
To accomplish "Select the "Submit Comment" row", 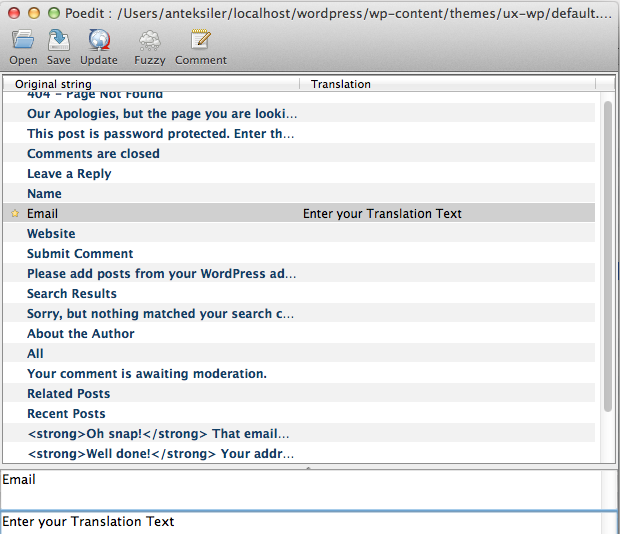I will coord(80,254).
